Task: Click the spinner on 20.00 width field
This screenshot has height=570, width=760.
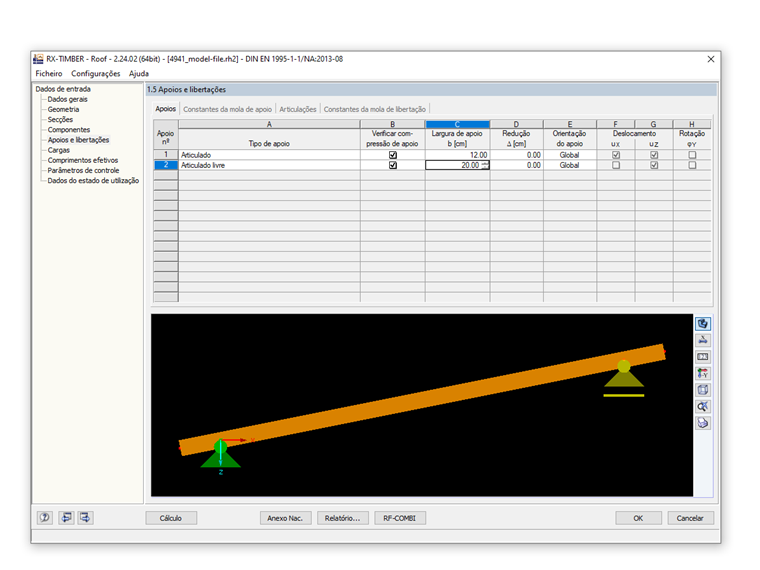Action: click(x=485, y=165)
